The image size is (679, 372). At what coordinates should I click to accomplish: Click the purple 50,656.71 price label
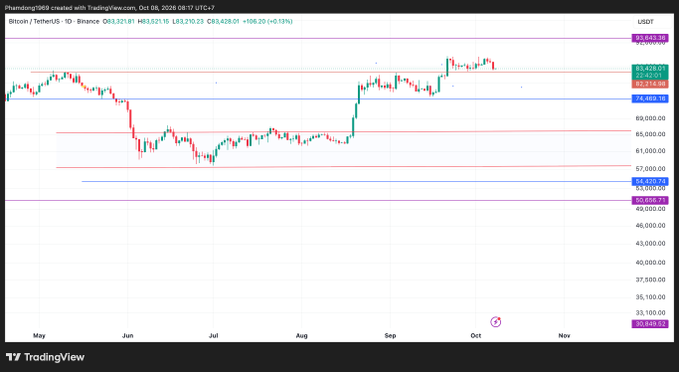point(650,200)
